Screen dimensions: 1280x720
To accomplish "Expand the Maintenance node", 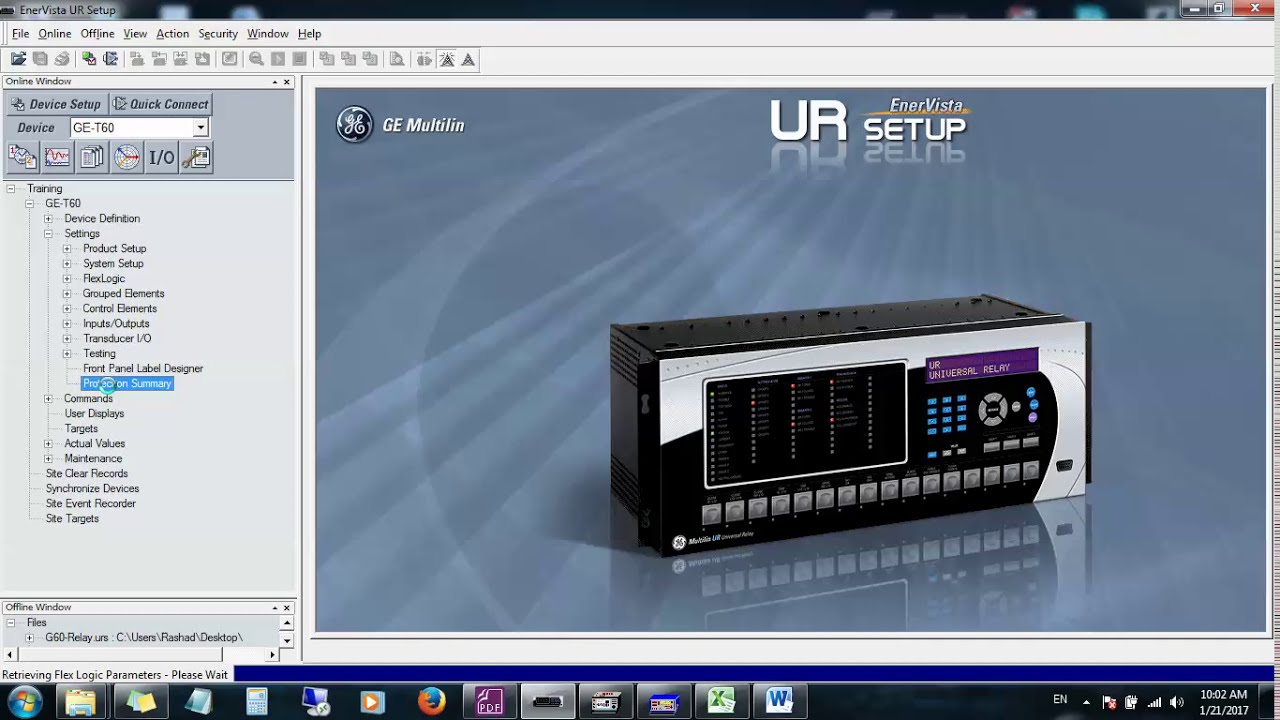I will (48, 459).
